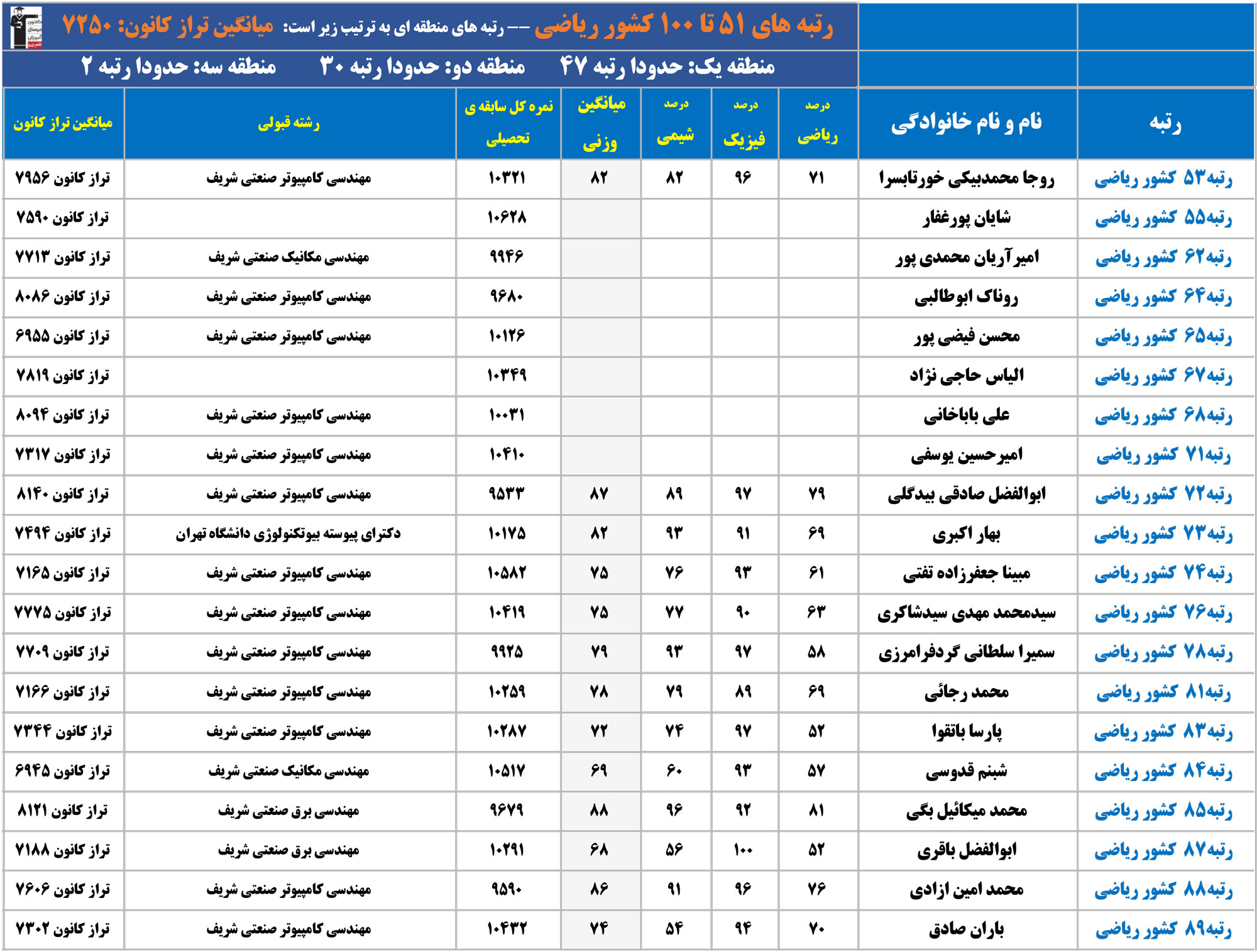Open the رتبه ۵۵ کشور ریاضی link
Screen dimensions: 1257x952
point(1164,218)
